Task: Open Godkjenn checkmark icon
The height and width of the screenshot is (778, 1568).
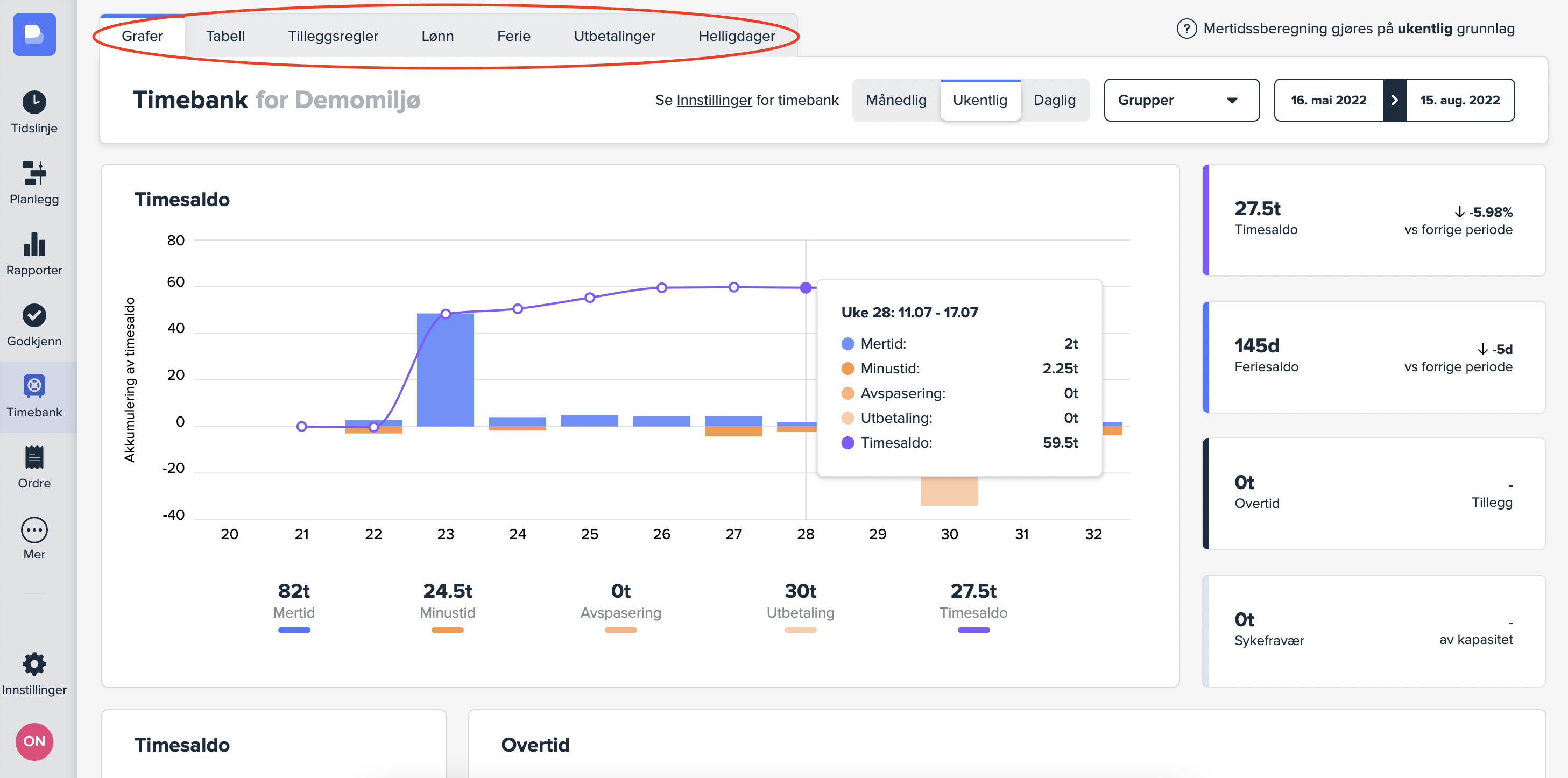Action: click(34, 315)
